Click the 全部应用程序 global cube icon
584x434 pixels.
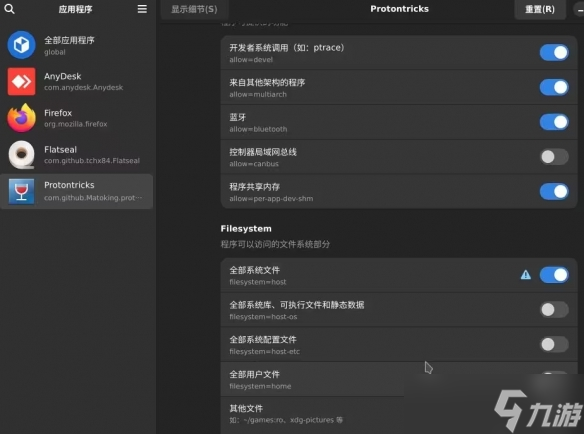click(x=21, y=45)
